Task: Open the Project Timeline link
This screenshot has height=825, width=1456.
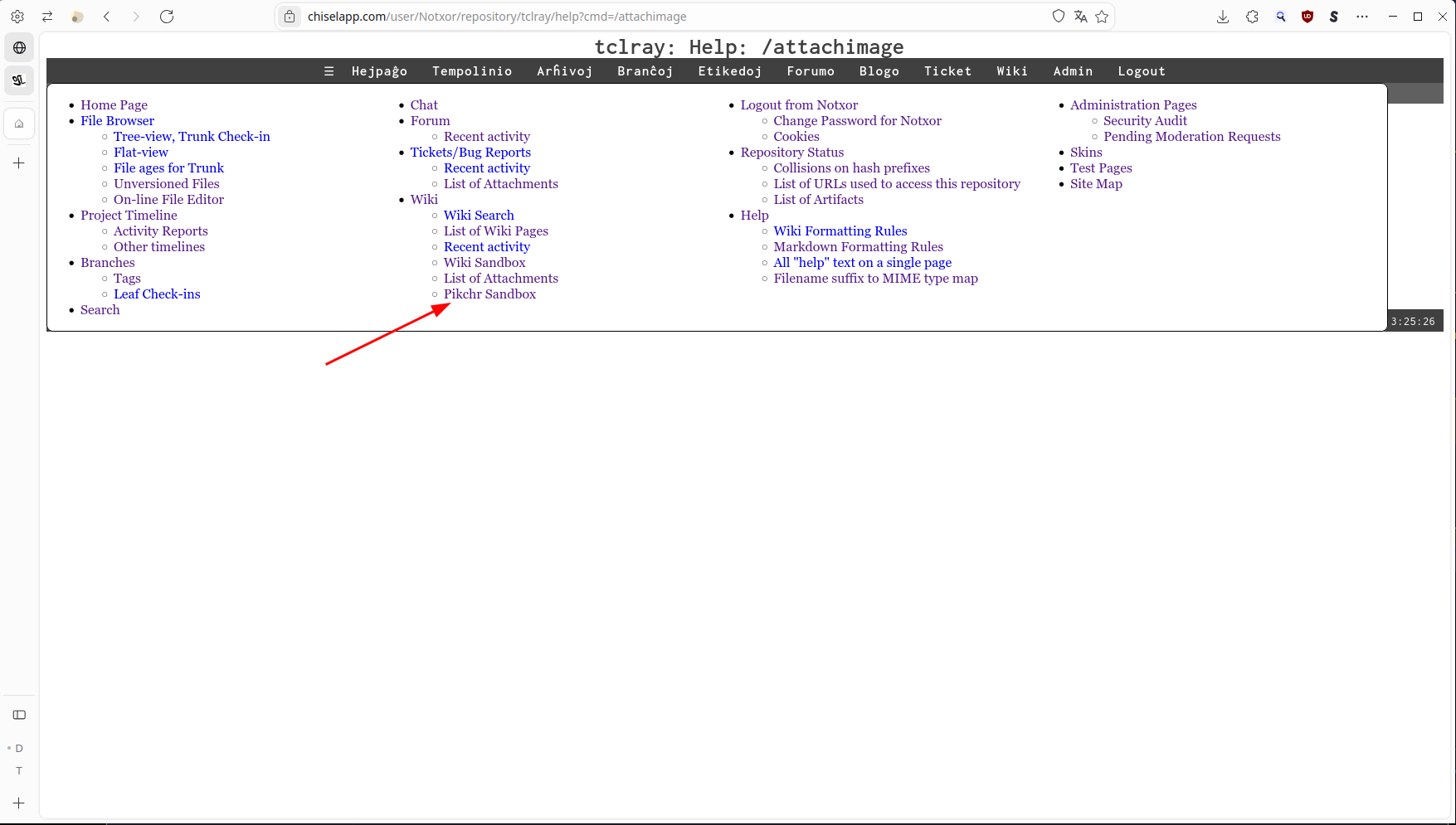Action: click(x=129, y=216)
